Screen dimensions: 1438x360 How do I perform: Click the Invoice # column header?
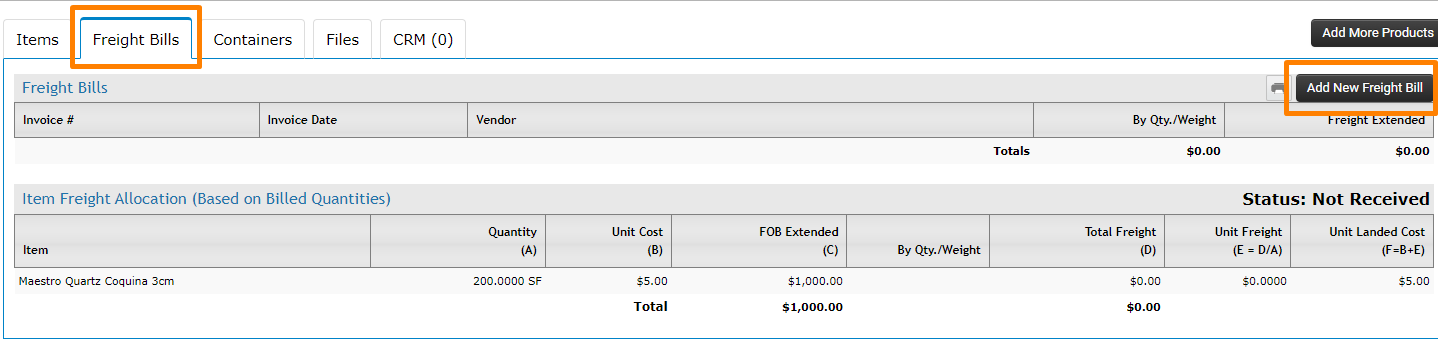point(137,120)
